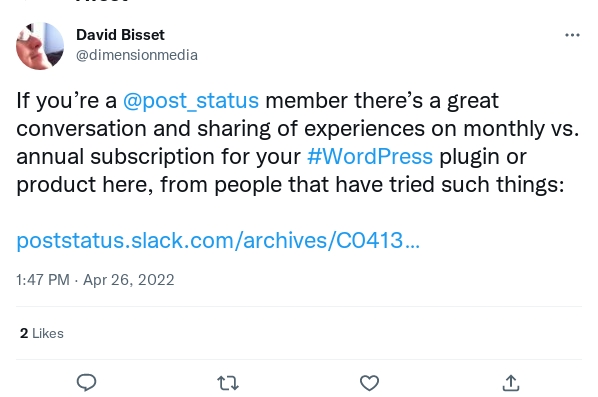Viewport: 598px width, 397px height.
Task: Open the three-dot more options menu
Action: (572, 35)
